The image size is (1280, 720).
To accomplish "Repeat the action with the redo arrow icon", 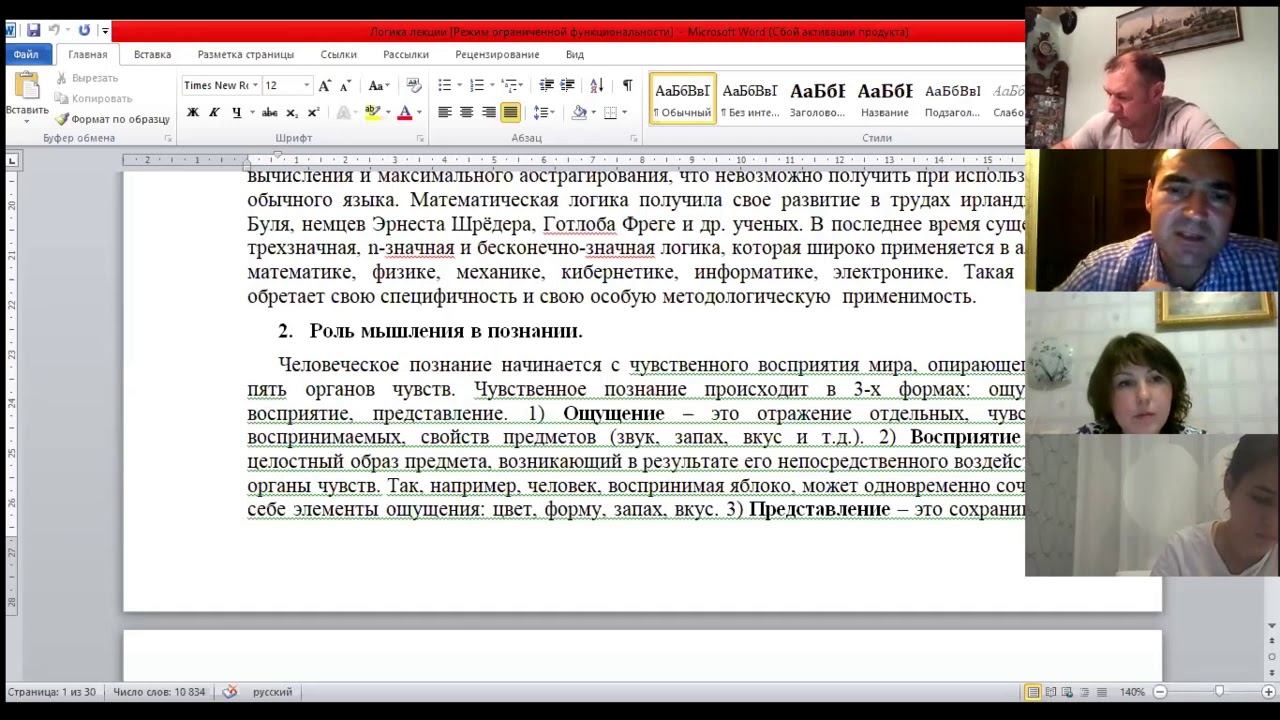I will [84, 31].
